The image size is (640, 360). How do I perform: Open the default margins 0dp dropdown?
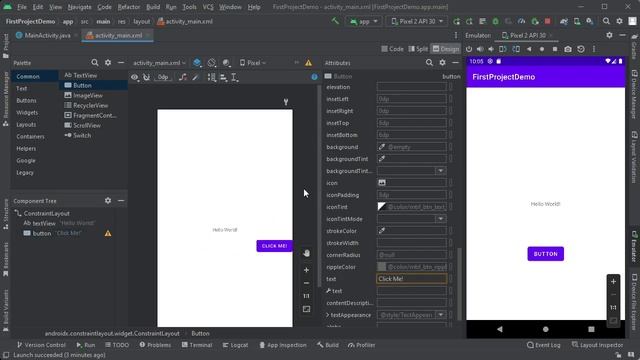coord(163,77)
